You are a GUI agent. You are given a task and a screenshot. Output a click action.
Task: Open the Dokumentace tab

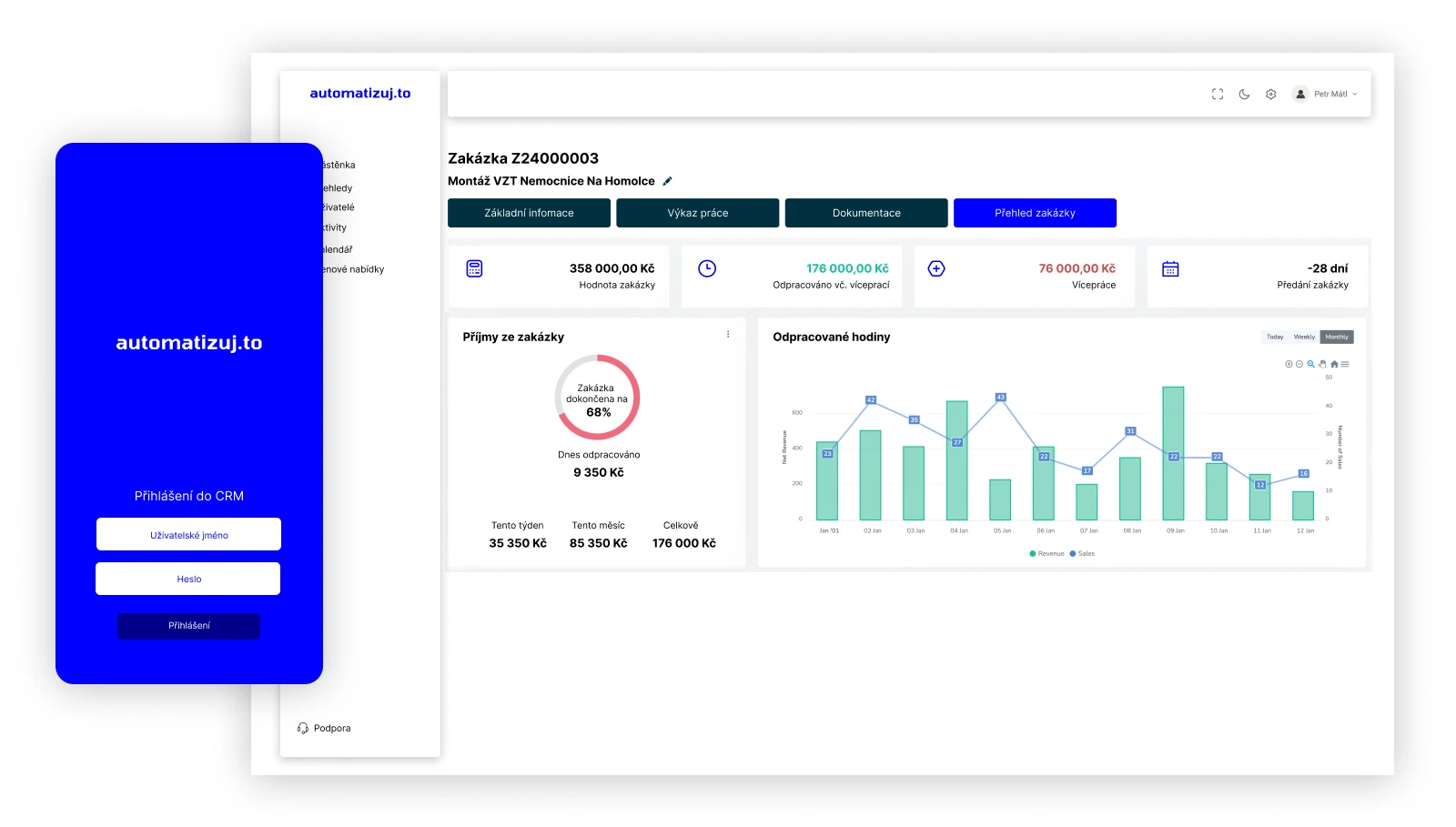coord(866,213)
